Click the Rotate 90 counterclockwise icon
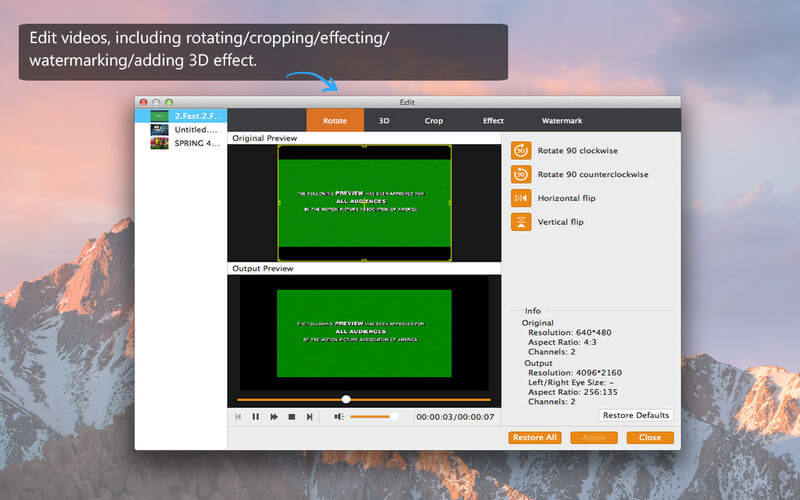 pyautogui.click(x=521, y=174)
